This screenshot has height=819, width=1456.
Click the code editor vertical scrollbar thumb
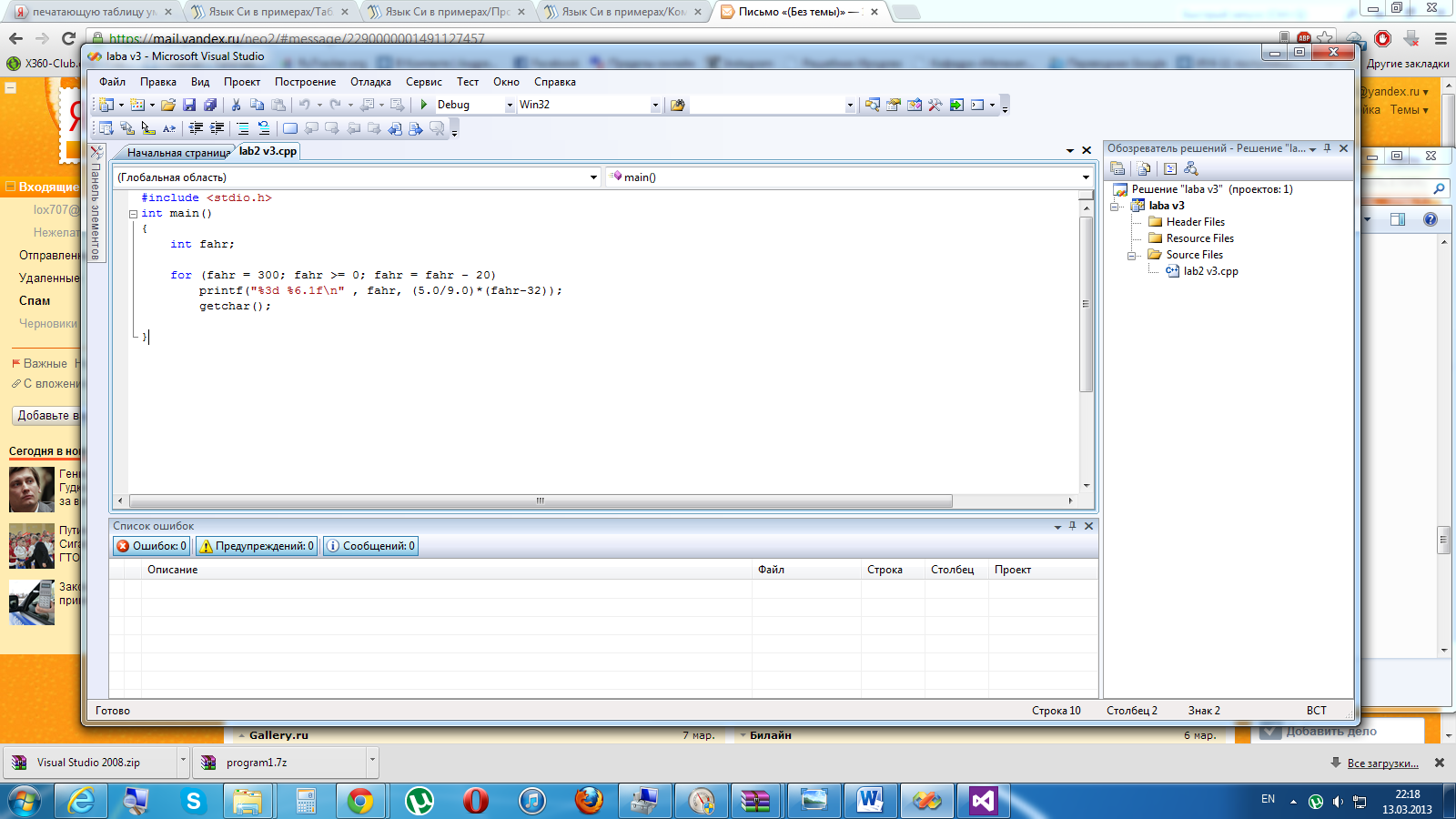pyautogui.click(x=1086, y=304)
